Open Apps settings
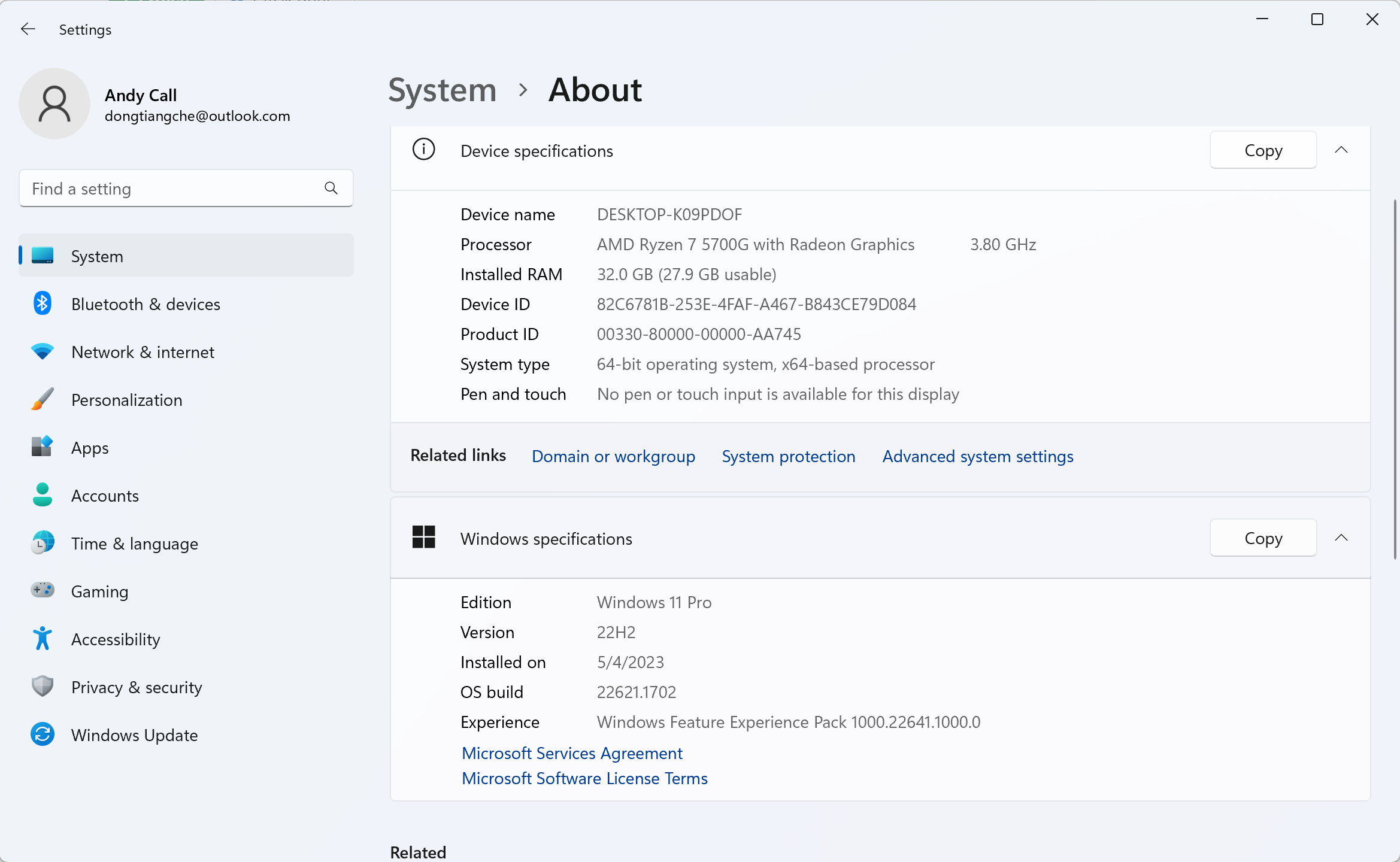Viewport: 1400px width, 862px height. [90, 447]
